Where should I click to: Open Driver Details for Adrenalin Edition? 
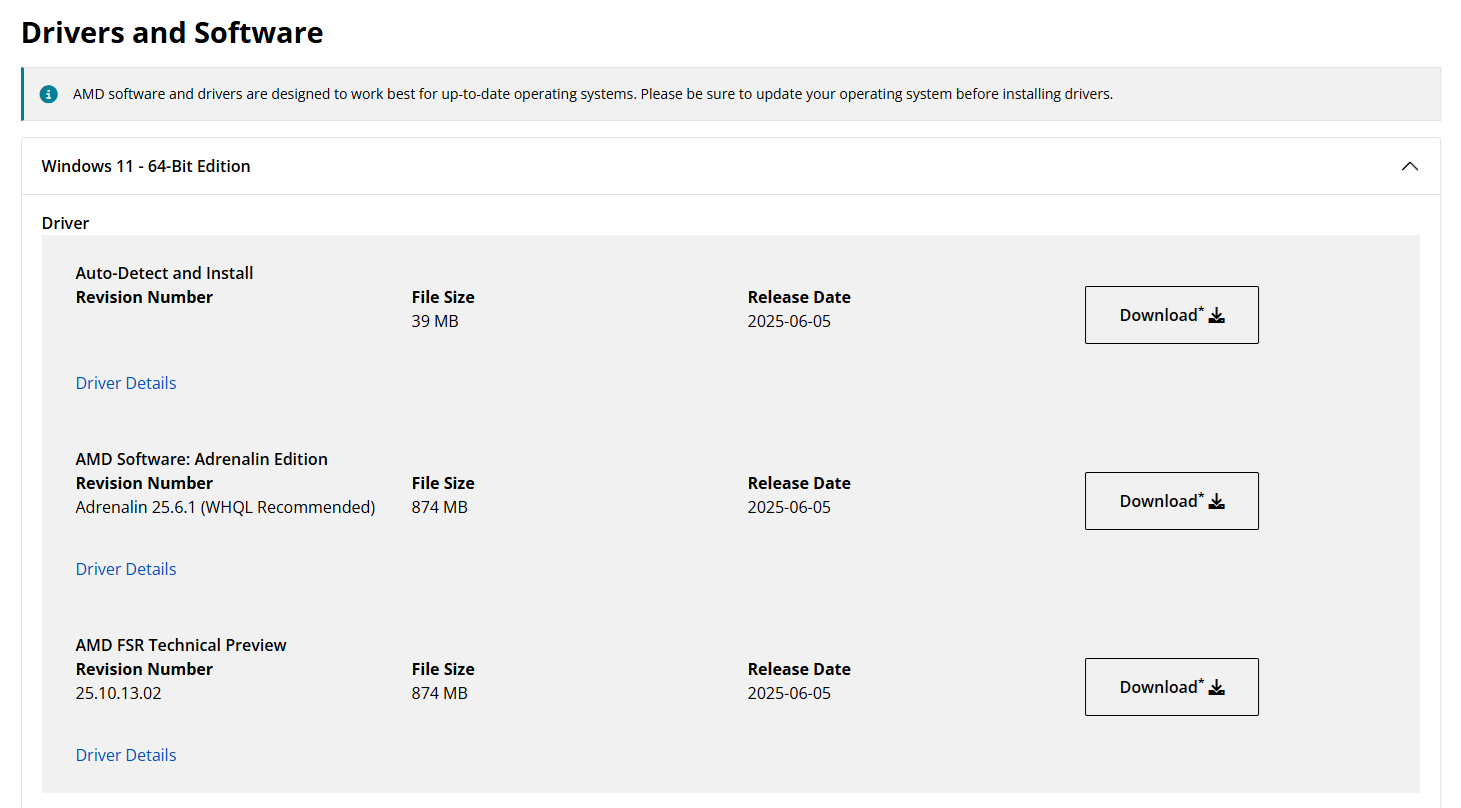[126, 569]
